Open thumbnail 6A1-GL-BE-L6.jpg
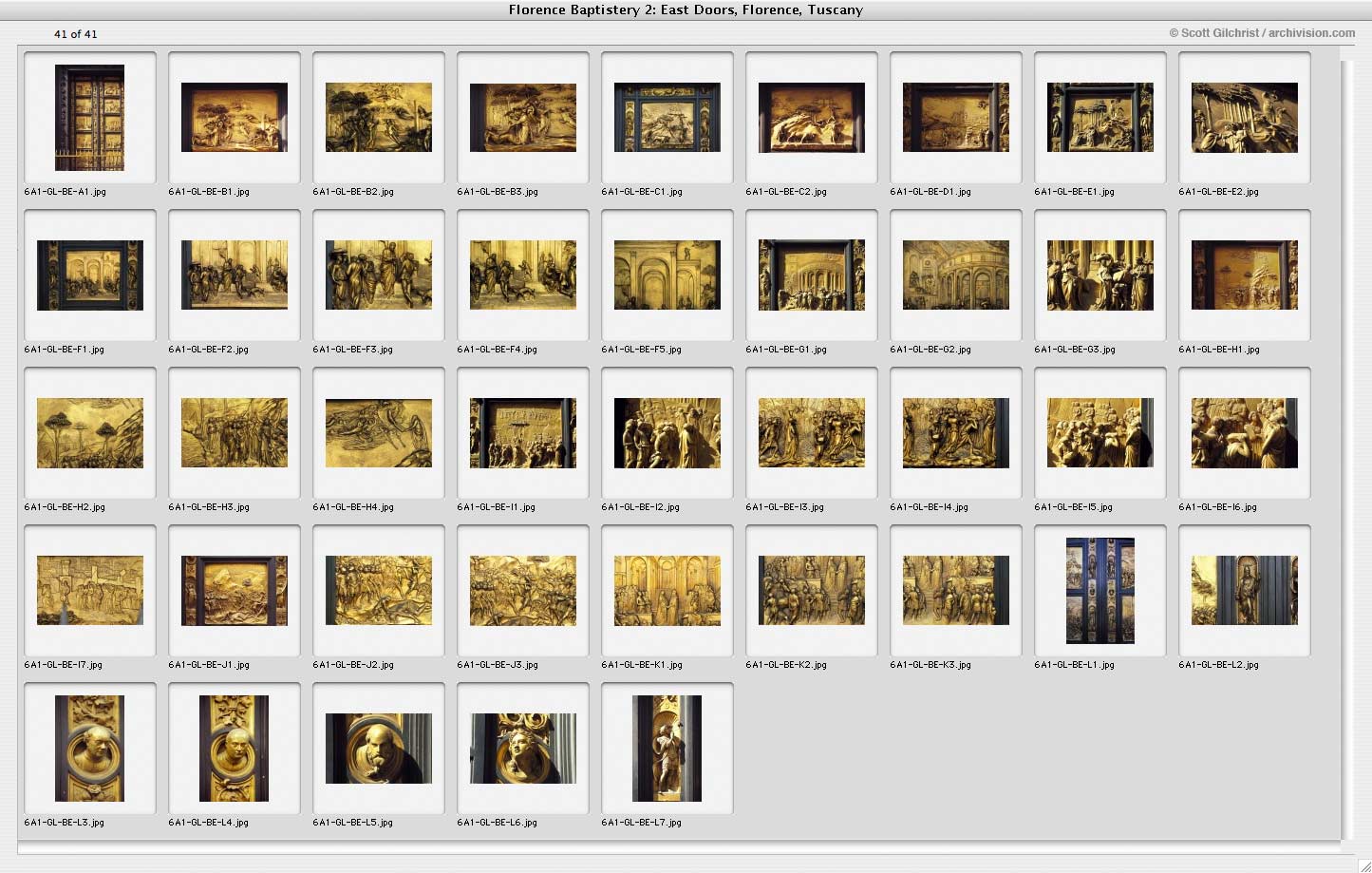 tap(523, 749)
